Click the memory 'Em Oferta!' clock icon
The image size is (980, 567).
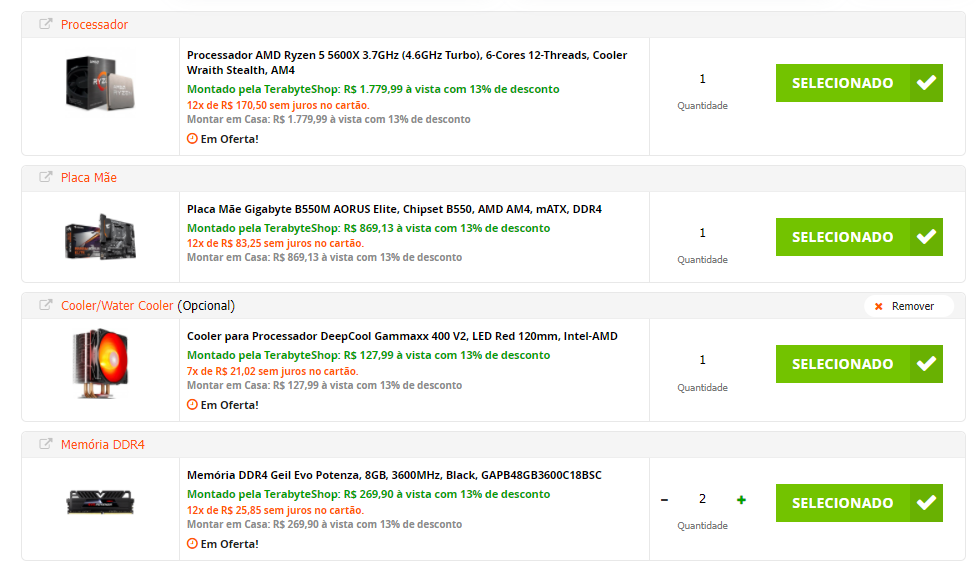192,543
